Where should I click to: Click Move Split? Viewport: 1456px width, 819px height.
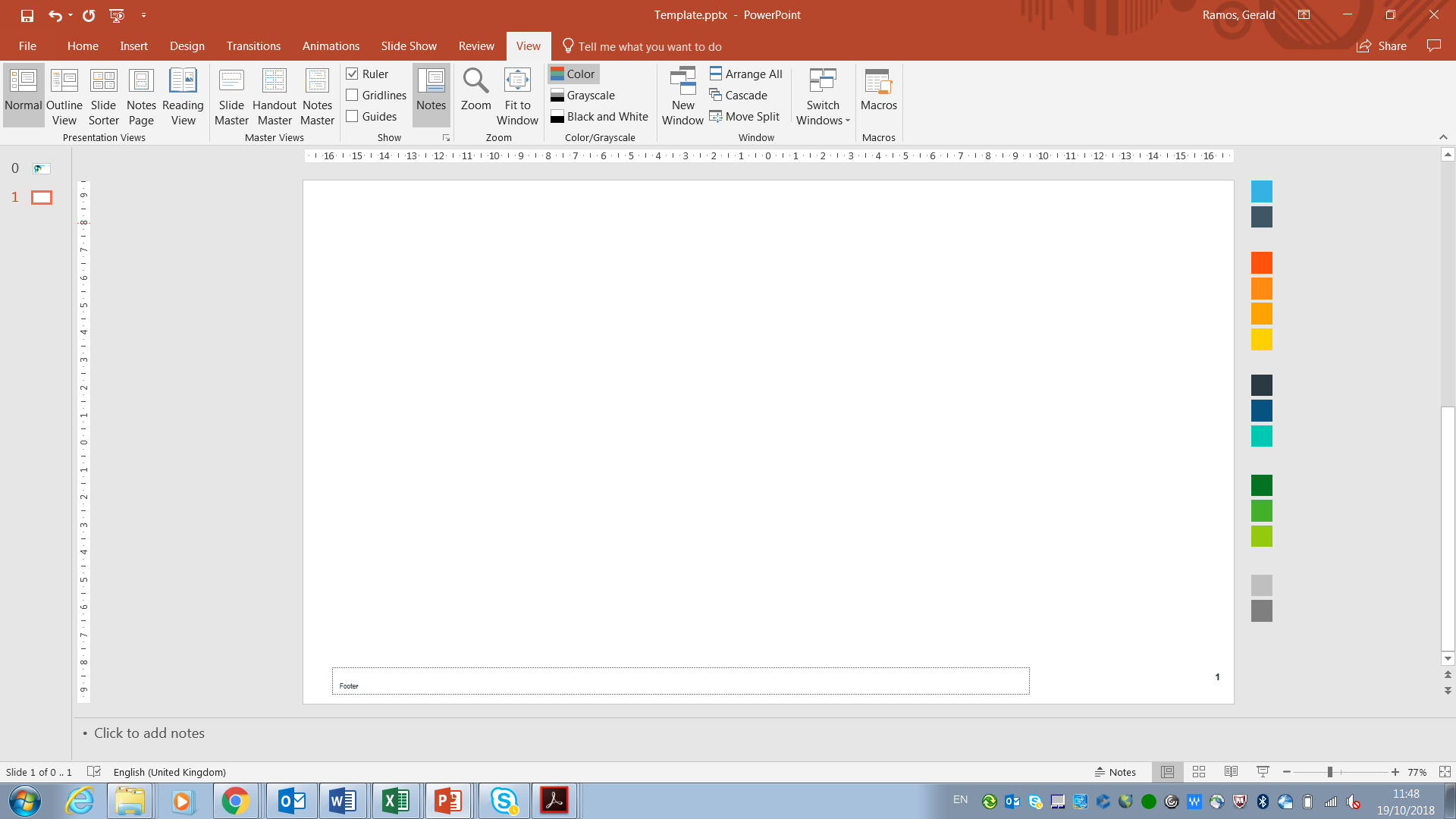[x=744, y=116]
